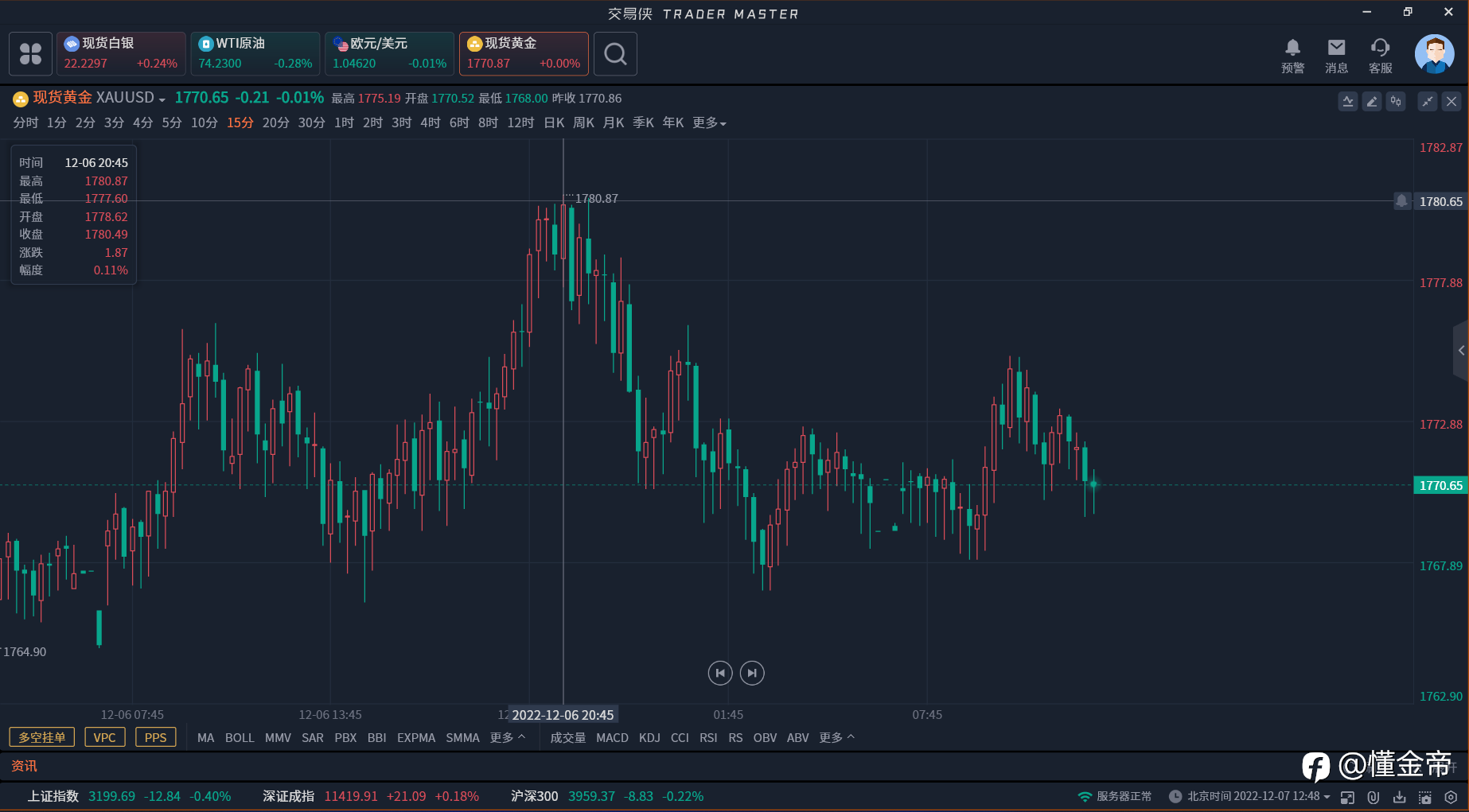Open the 北京时间 timezone dropdown
Viewport: 1469px width, 812px height.
click(x=1327, y=797)
